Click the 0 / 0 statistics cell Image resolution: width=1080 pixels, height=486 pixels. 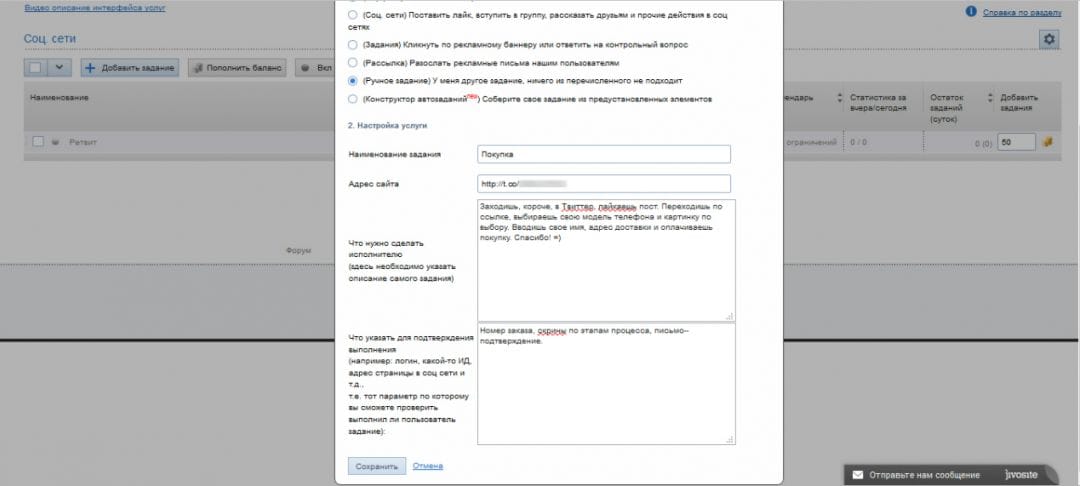(858, 142)
